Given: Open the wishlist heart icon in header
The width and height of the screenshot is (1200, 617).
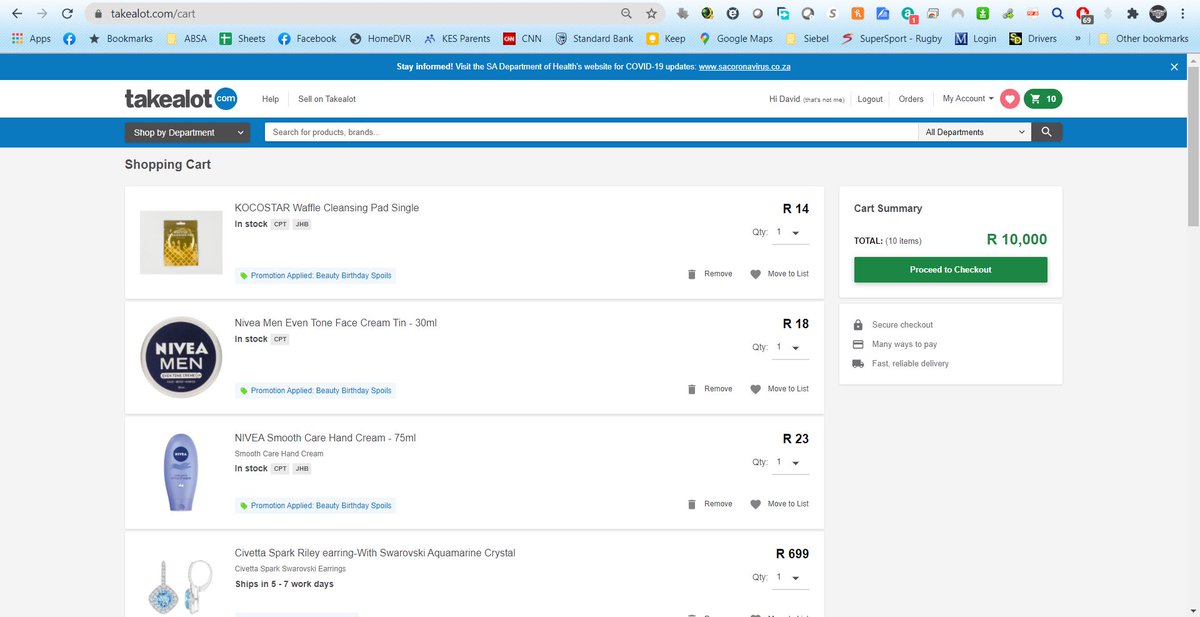Looking at the screenshot, I should coord(1010,99).
